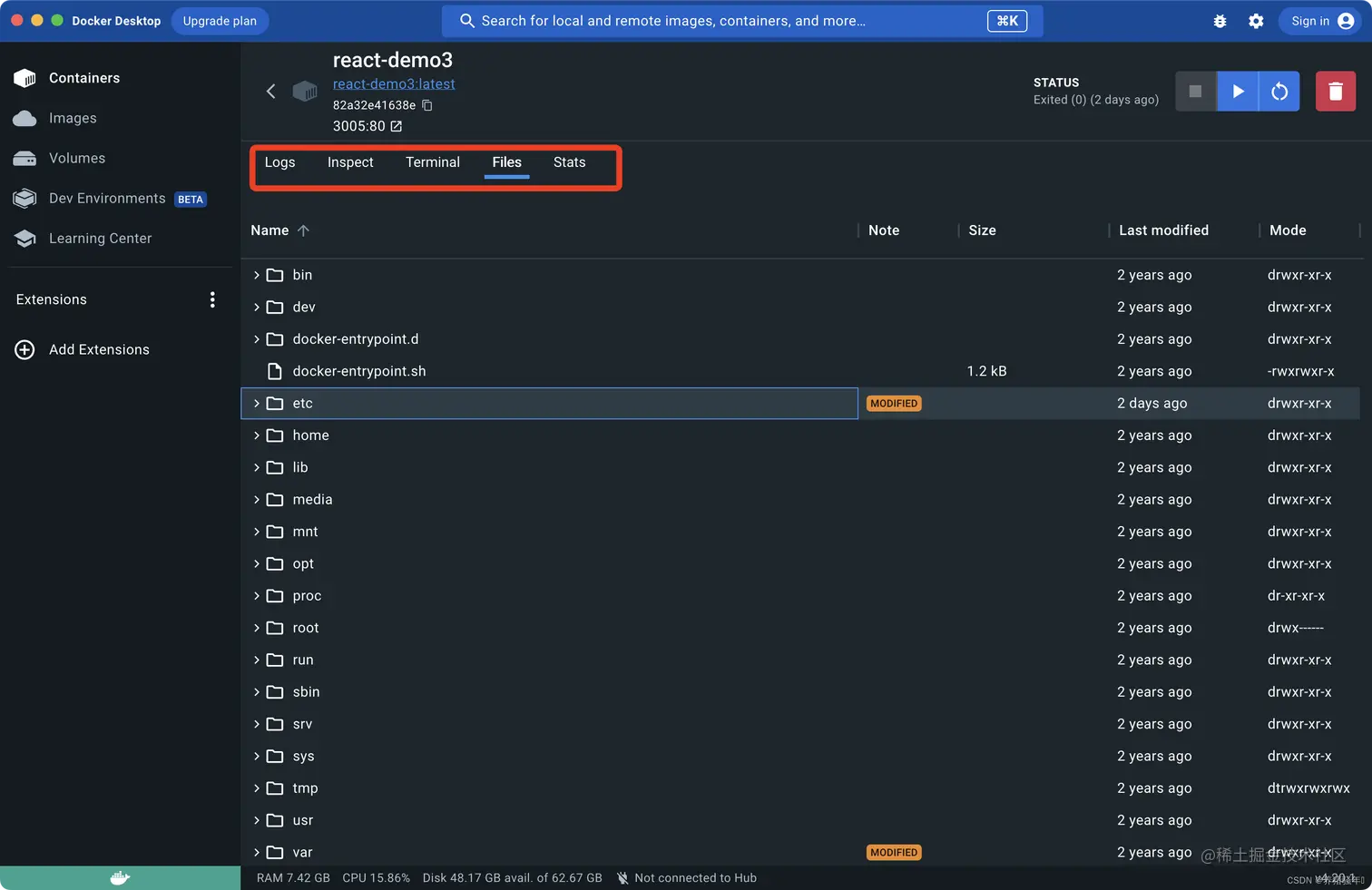Click the Containers sidebar icon
Screen dimensions: 1372x890
[x=24, y=78]
